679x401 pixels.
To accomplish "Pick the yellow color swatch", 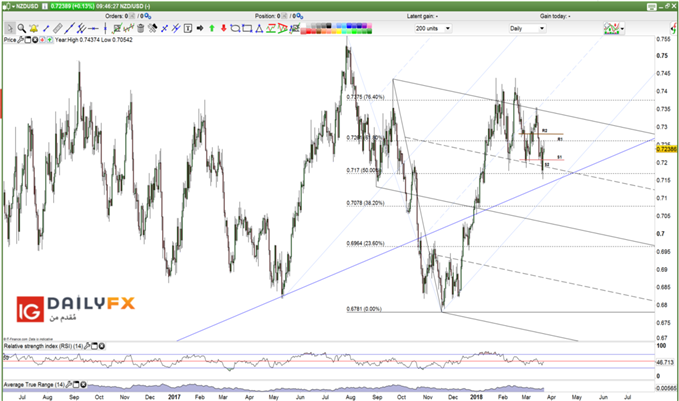I will 339,31.
